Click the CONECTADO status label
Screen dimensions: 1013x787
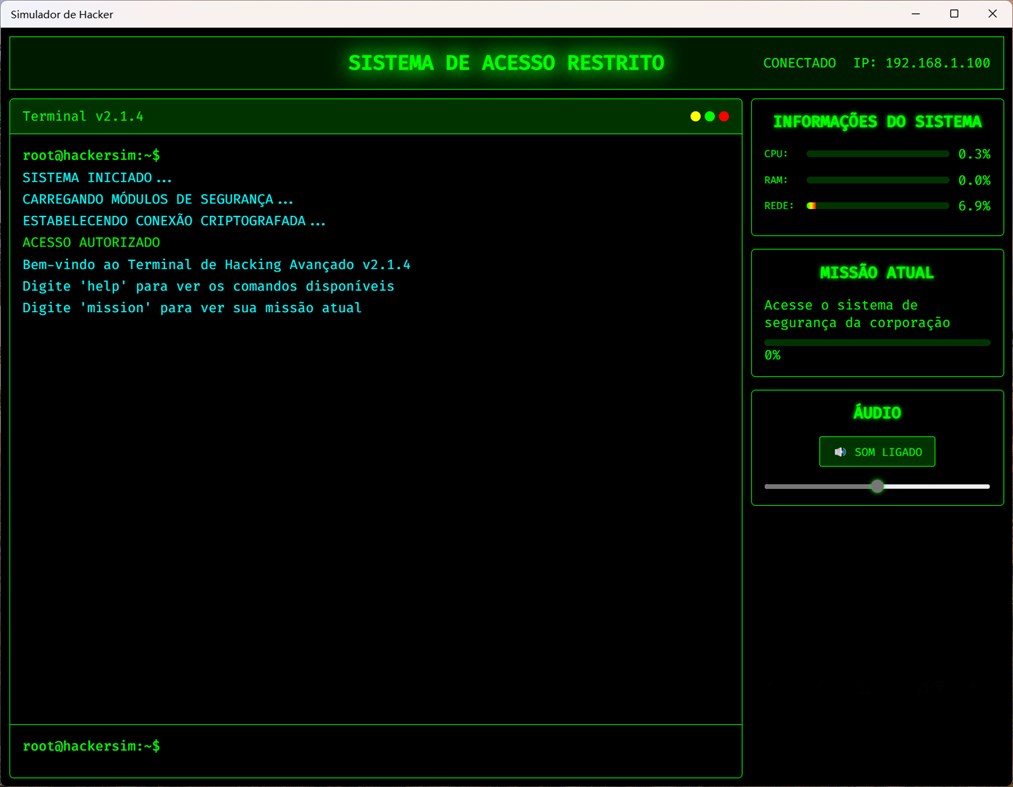pyautogui.click(x=799, y=62)
